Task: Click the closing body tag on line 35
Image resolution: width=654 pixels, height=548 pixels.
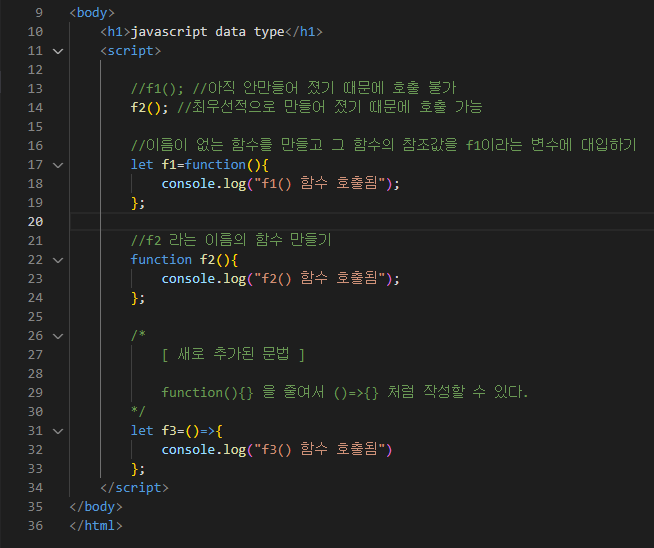Action: 96,507
